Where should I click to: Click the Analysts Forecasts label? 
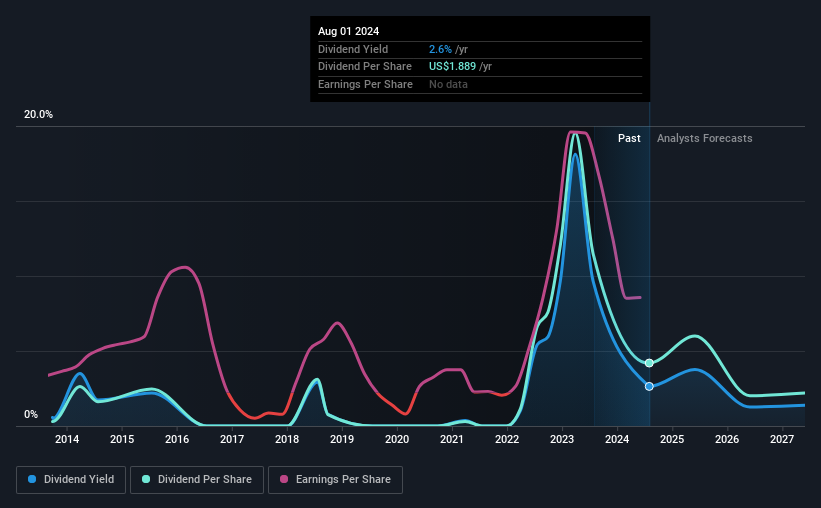coord(705,138)
